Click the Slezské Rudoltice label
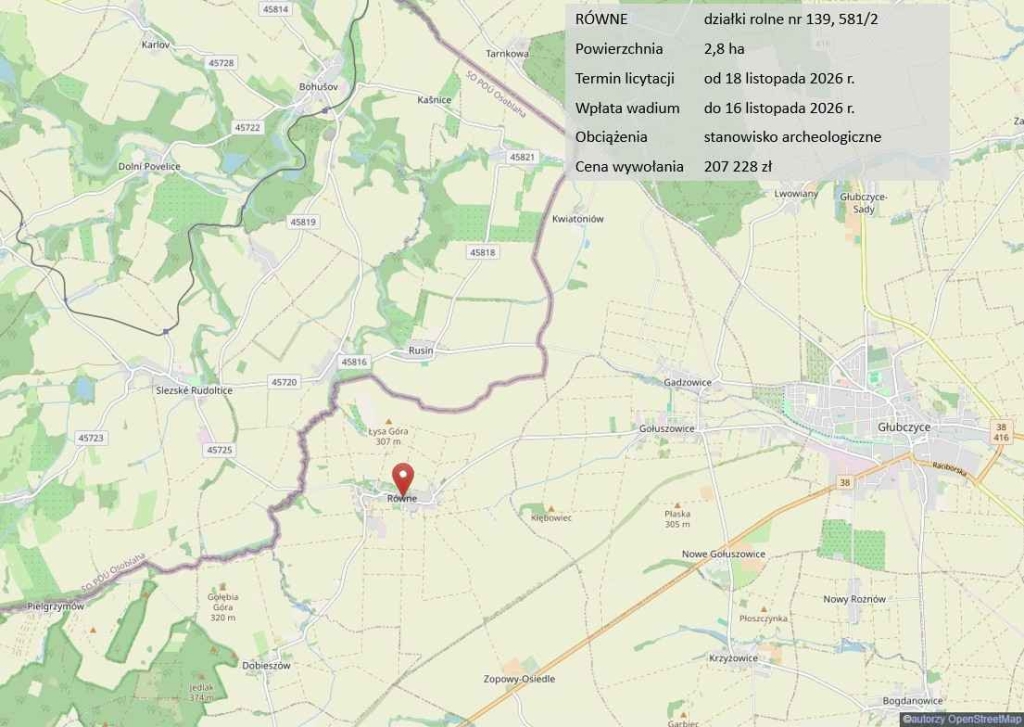Screen dimensions: 1024x727 click(194, 390)
